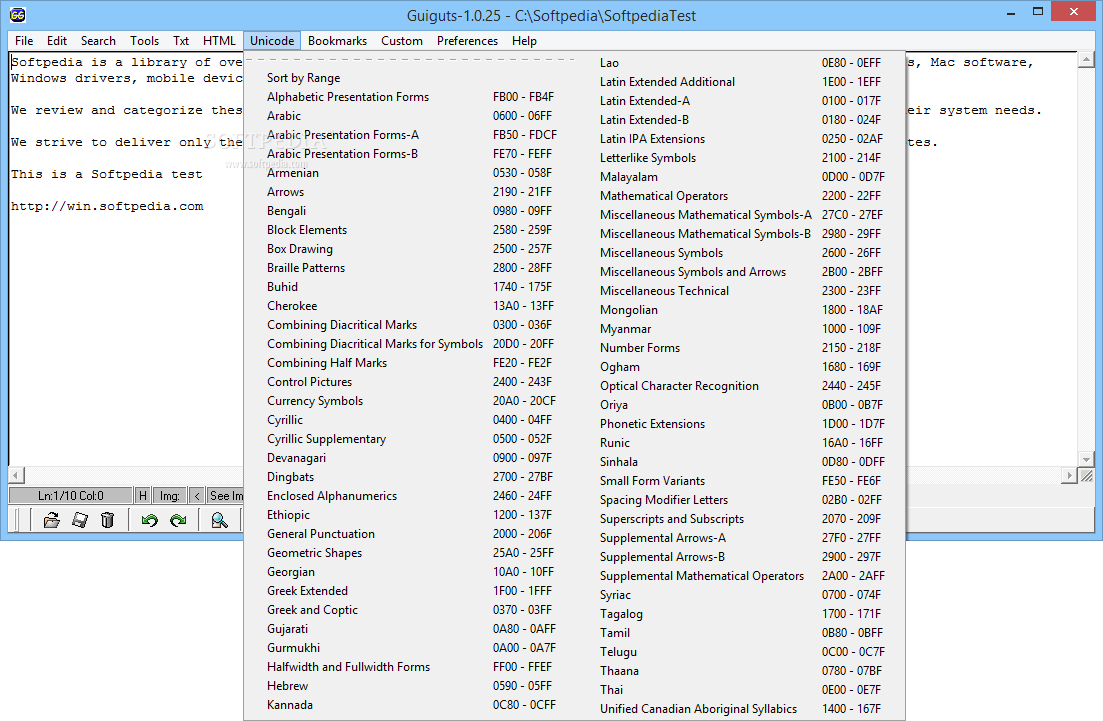Click the H button in status bar

tap(143, 496)
